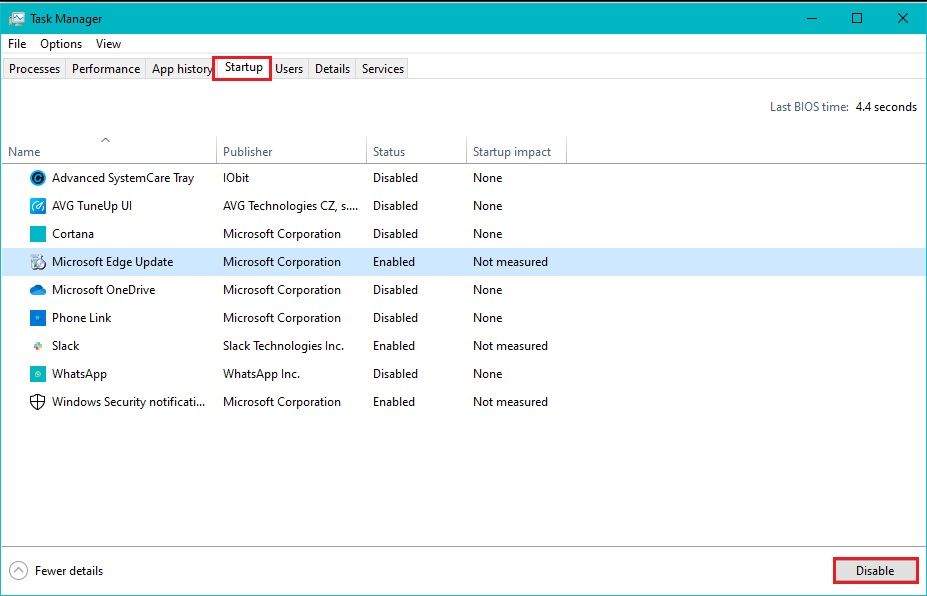This screenshot has width=927, height=596.
Task: Click the Startup impact column header
Action: click(x=514, y=150)
